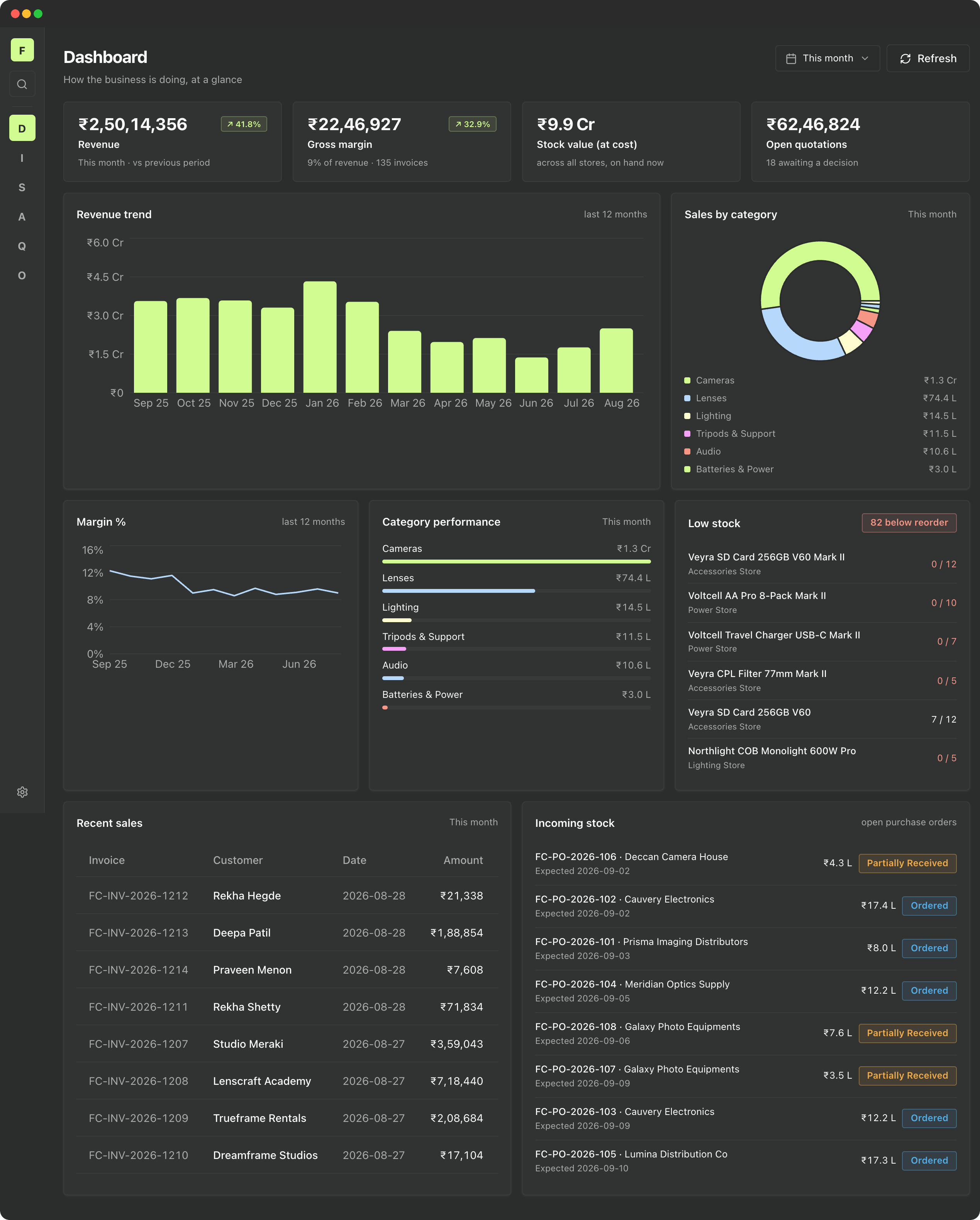Open the A sidebar item
The width and height of the screenshot is (980, 1220).
[x=22, y=217]
